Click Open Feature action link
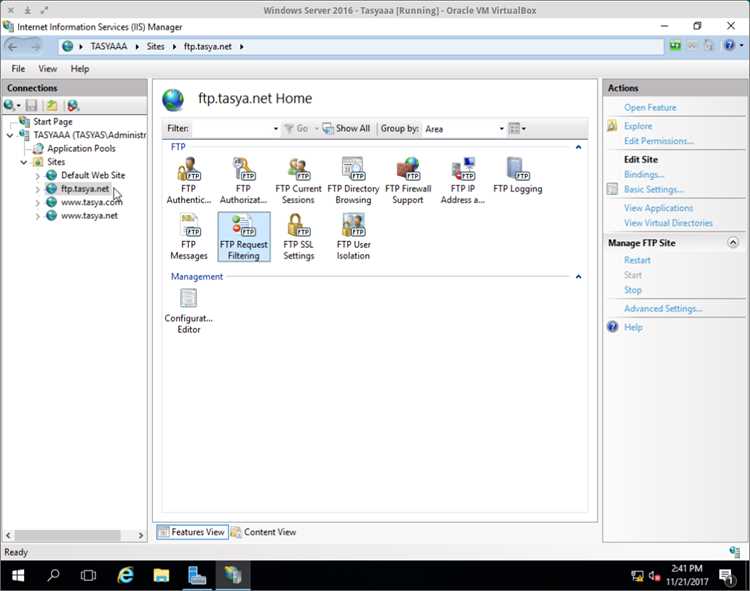 650,108
